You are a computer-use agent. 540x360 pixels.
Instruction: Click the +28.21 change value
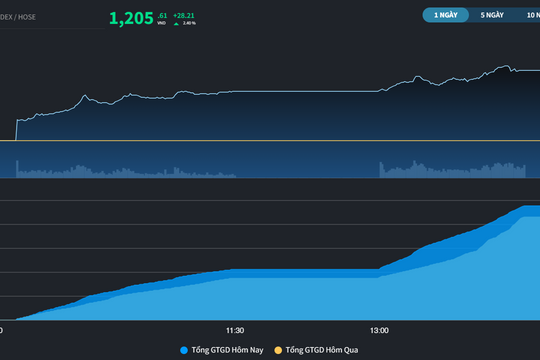click(x=184, y=16)
